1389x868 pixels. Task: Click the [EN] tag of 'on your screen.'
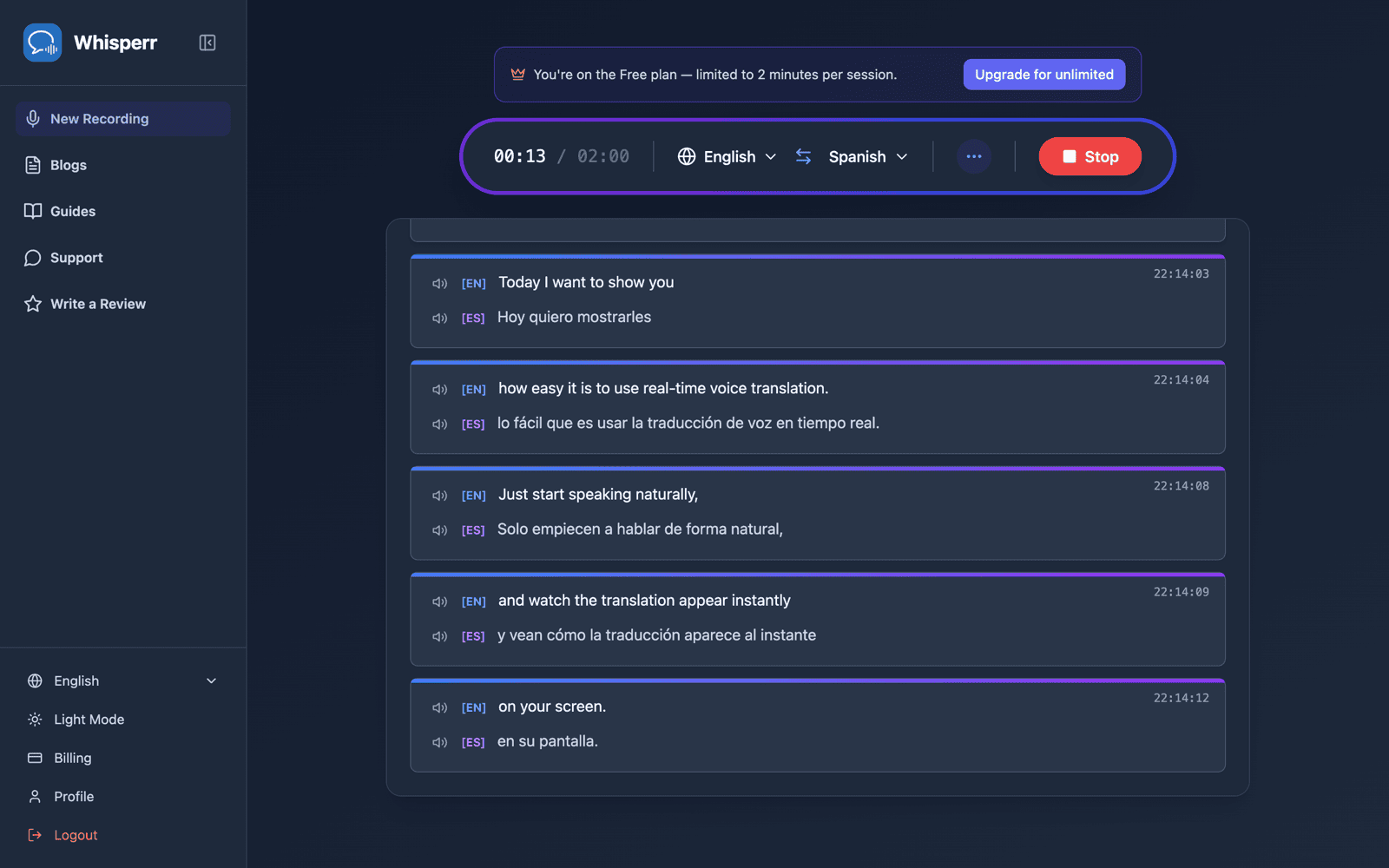(474, 707)
